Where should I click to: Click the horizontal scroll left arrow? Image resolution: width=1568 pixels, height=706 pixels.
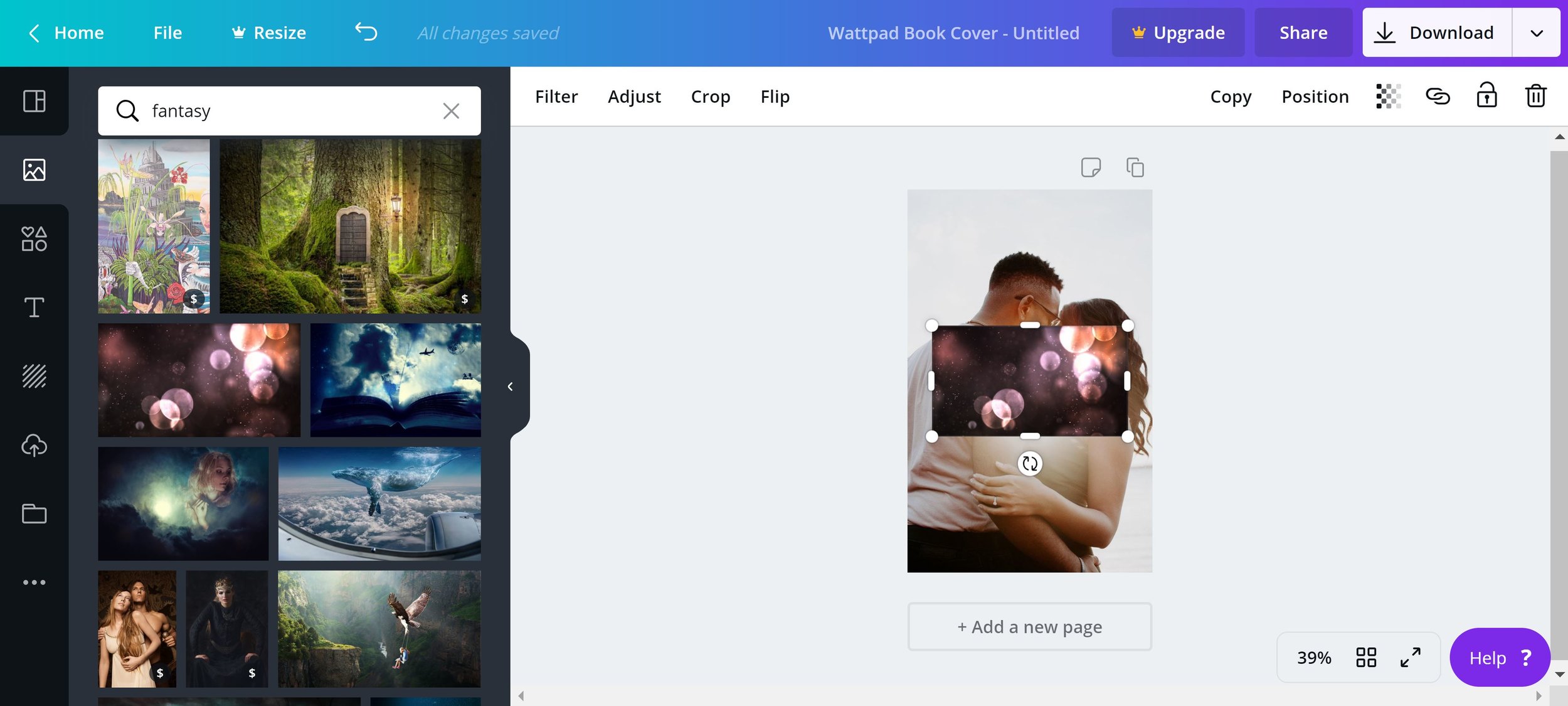point(521,695)
